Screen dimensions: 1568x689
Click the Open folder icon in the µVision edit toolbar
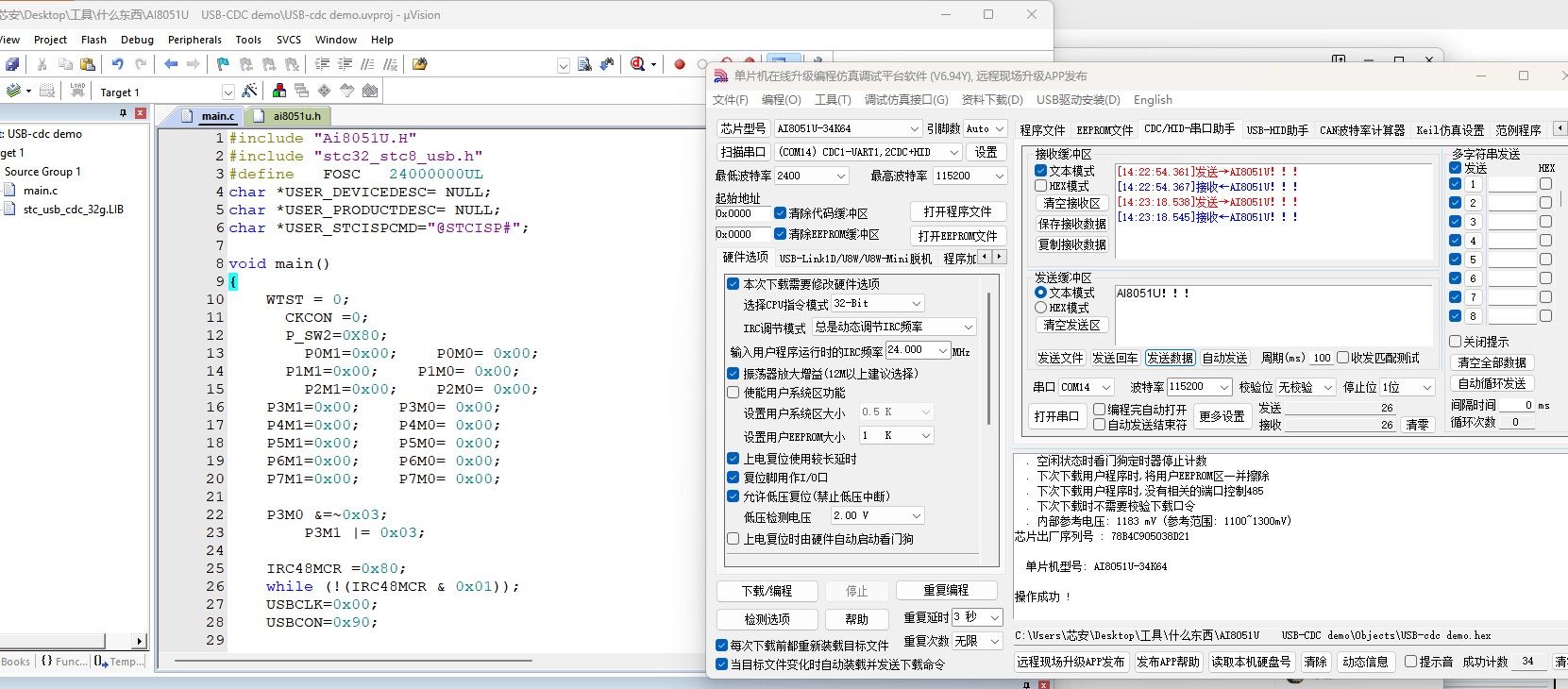(420, 64)
